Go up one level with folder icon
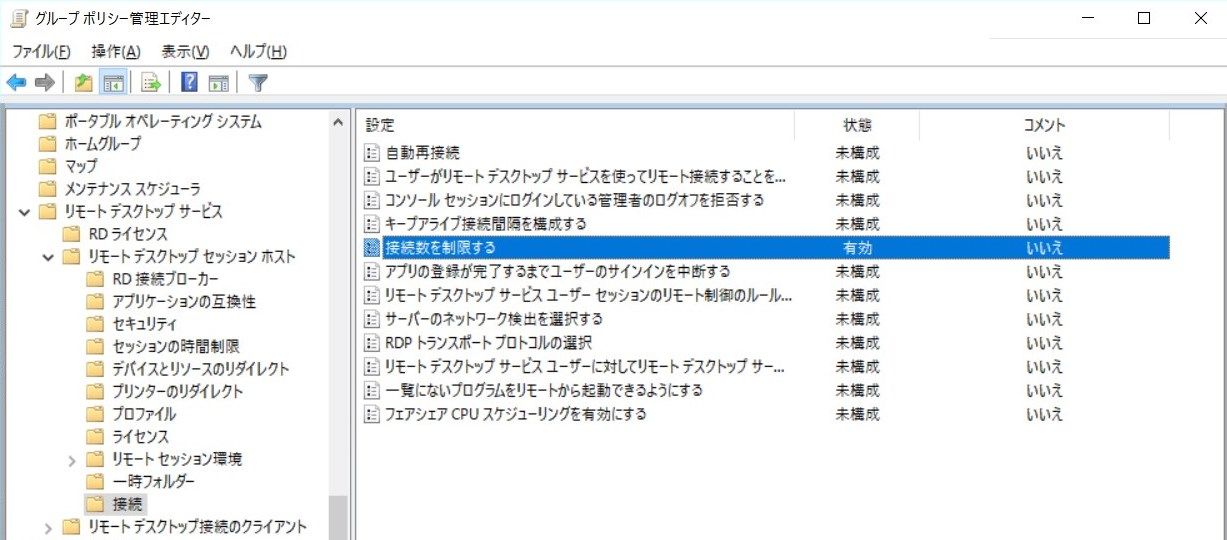Image resolution: width=1227 pixels, height=540 pixels. click(84, 83)
